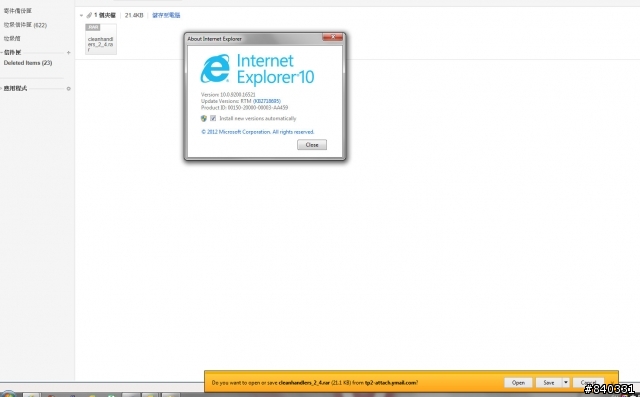Open the KB2718695 update link
This screenshot has width=640, height=397.
[267, 101]
